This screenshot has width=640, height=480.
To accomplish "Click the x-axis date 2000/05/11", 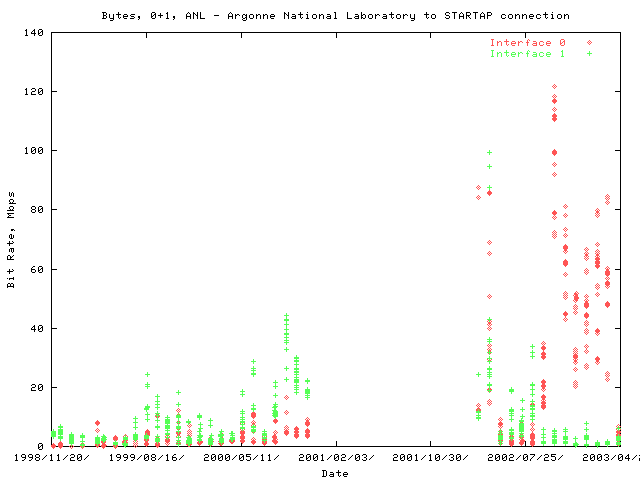I will point(241,458).
